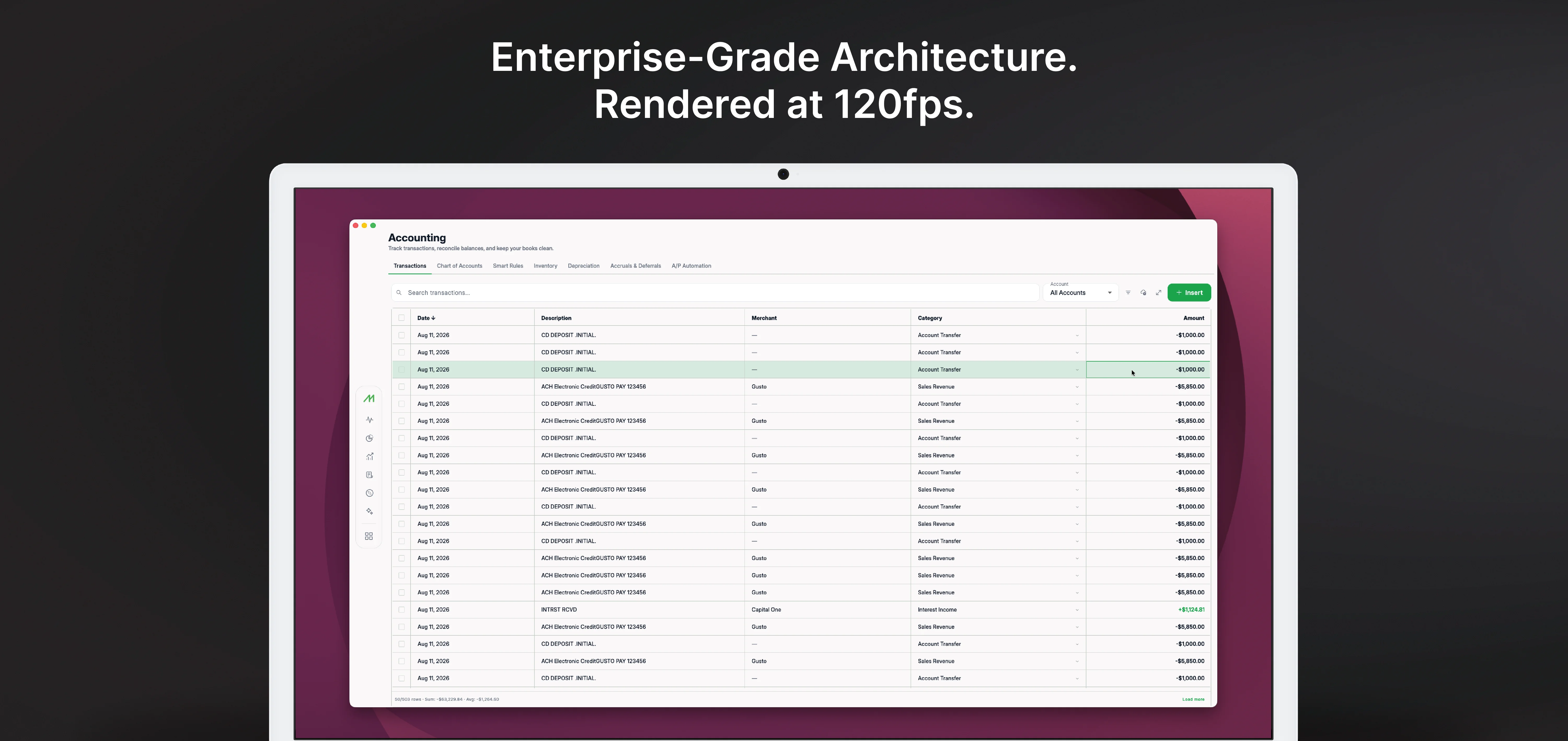This screenshot has height=741, width=1568.
Task: Click the Load more link
Action: coord(1193,700)
